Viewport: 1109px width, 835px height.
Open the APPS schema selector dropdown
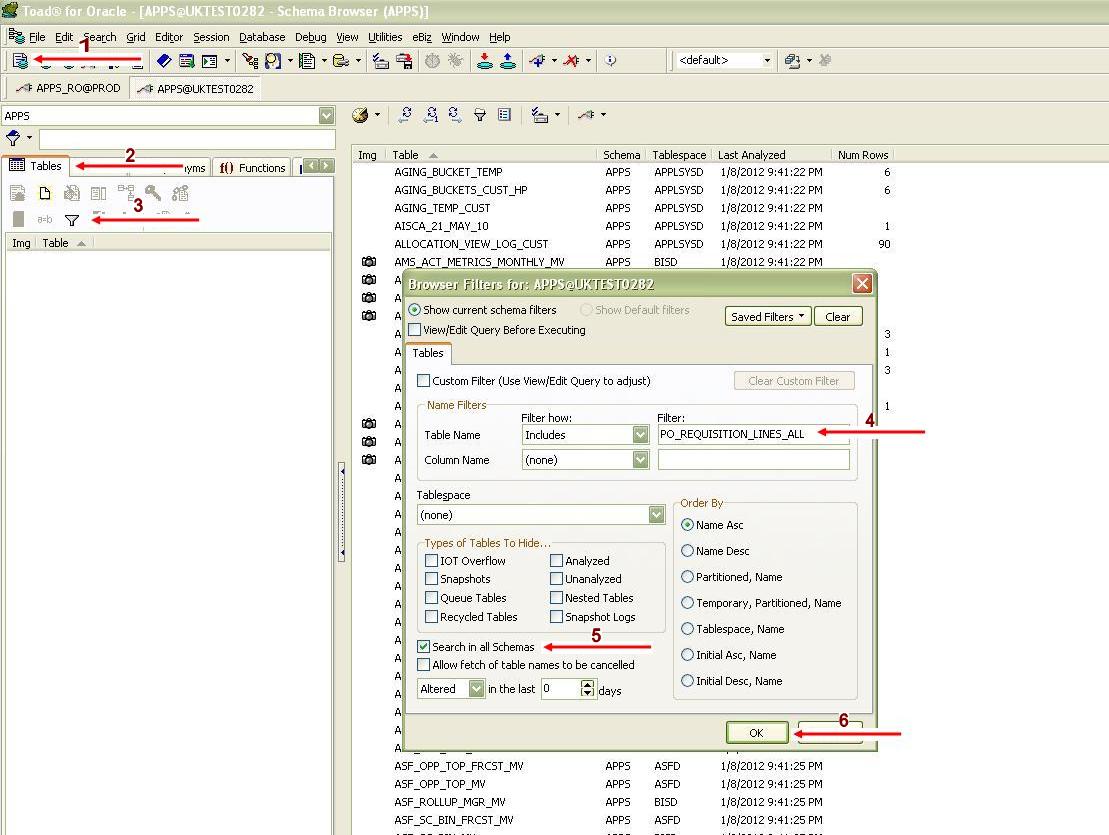[x=326, y=115]
